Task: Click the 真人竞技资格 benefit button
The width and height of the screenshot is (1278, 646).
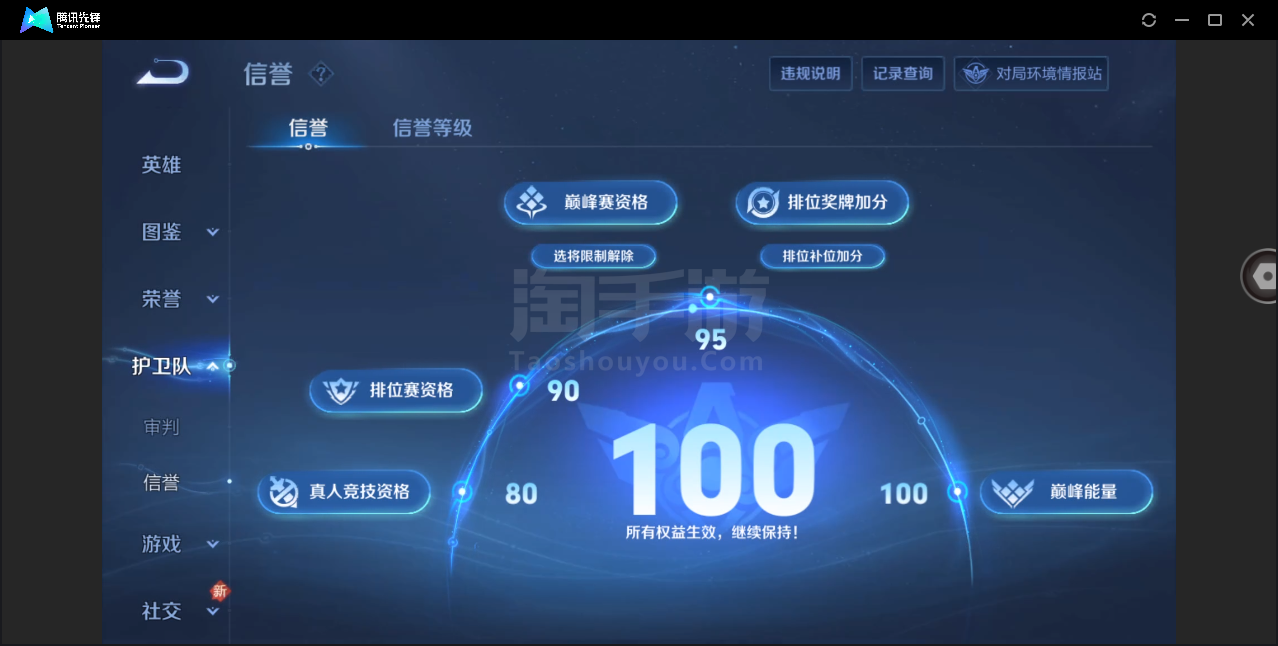Action: tap(344, 492)
